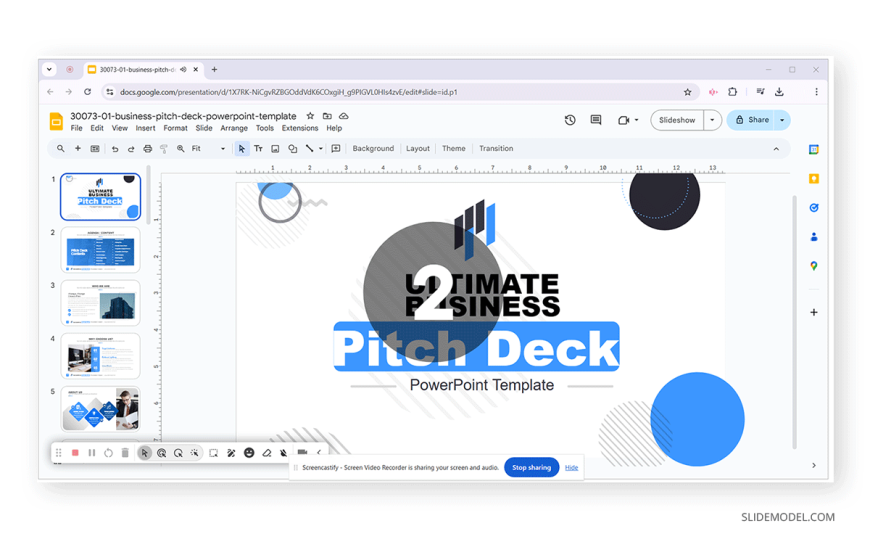This screenshot has width=870, height=539.
Task: Expand Line tool dropdown arrow
Action: [321, 149]
